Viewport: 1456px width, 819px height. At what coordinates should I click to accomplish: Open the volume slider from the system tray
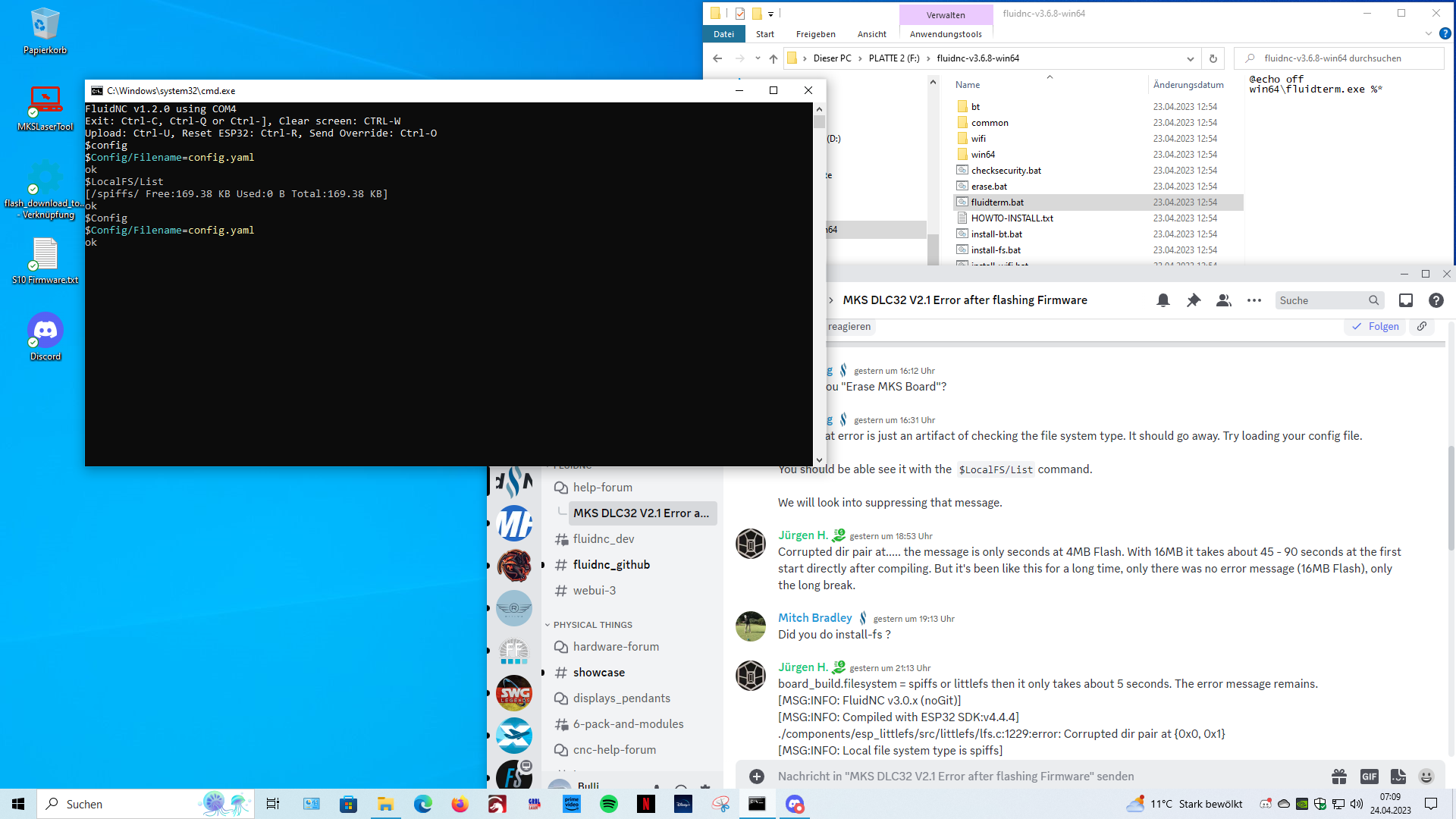tap(1355, 804)
